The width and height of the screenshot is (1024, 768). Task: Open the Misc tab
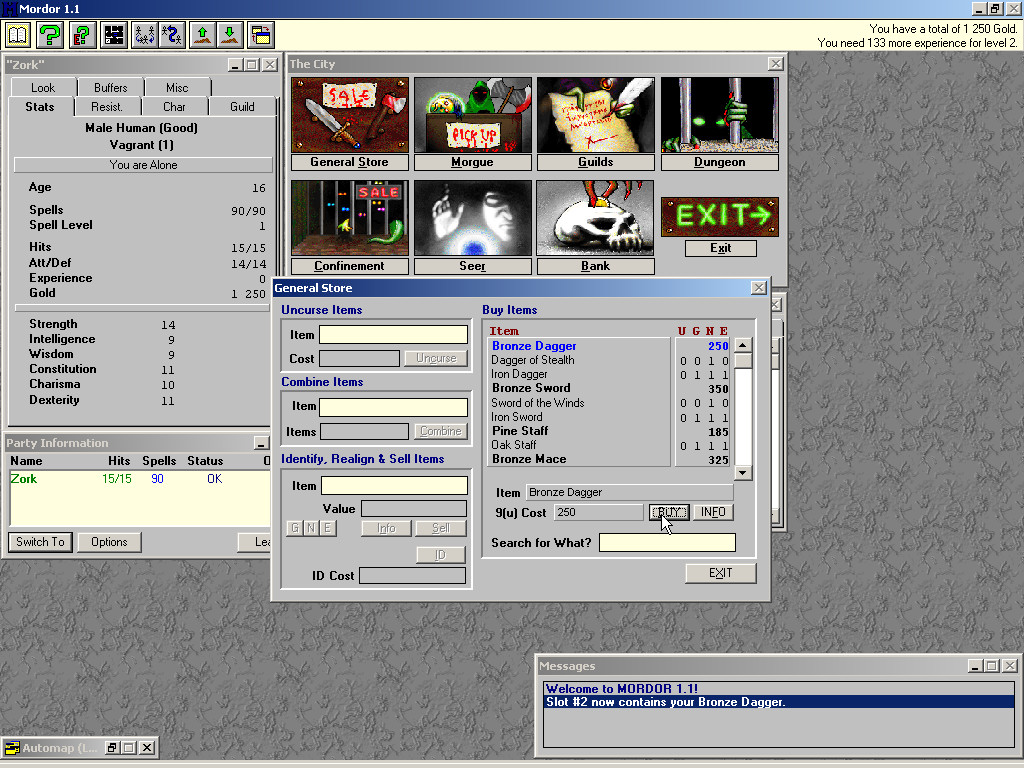[x=177, y=88]
